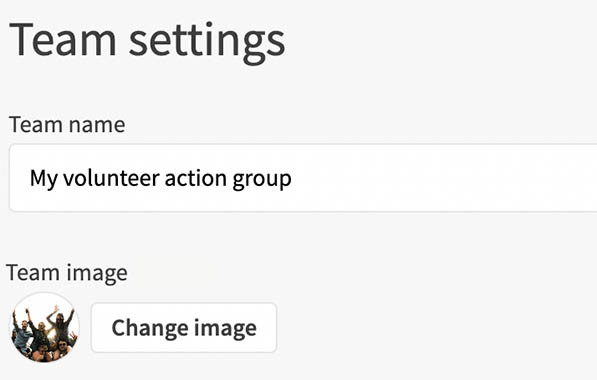Place cursor after 'group' in the team name

pyautogui.click(x=293, y=178)
